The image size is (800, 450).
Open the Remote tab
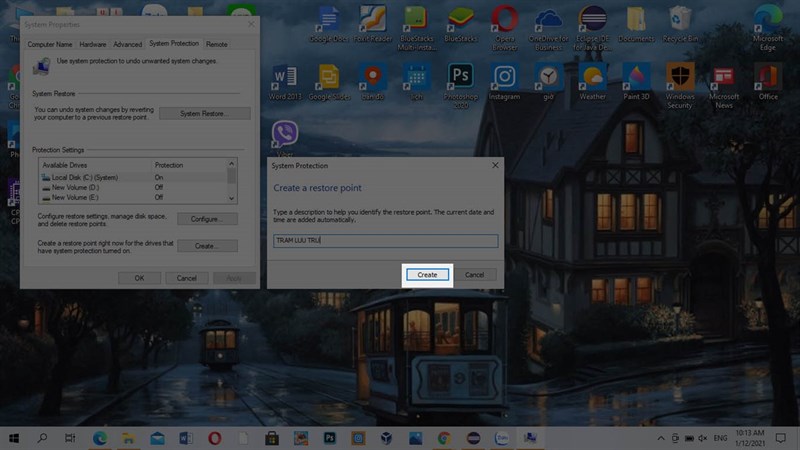click(x=217, y=44)
